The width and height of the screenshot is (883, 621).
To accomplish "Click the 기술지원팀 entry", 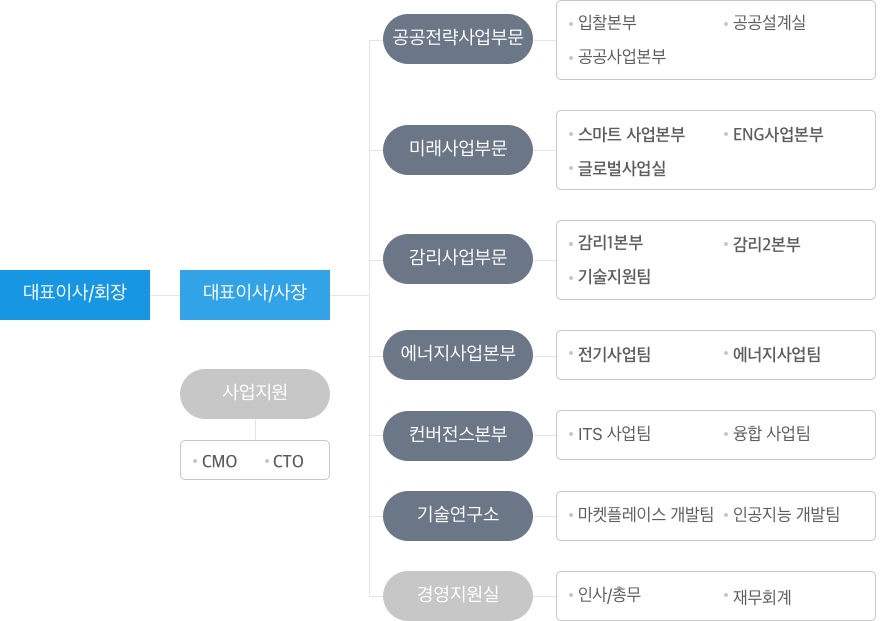I will pos(614,277).
